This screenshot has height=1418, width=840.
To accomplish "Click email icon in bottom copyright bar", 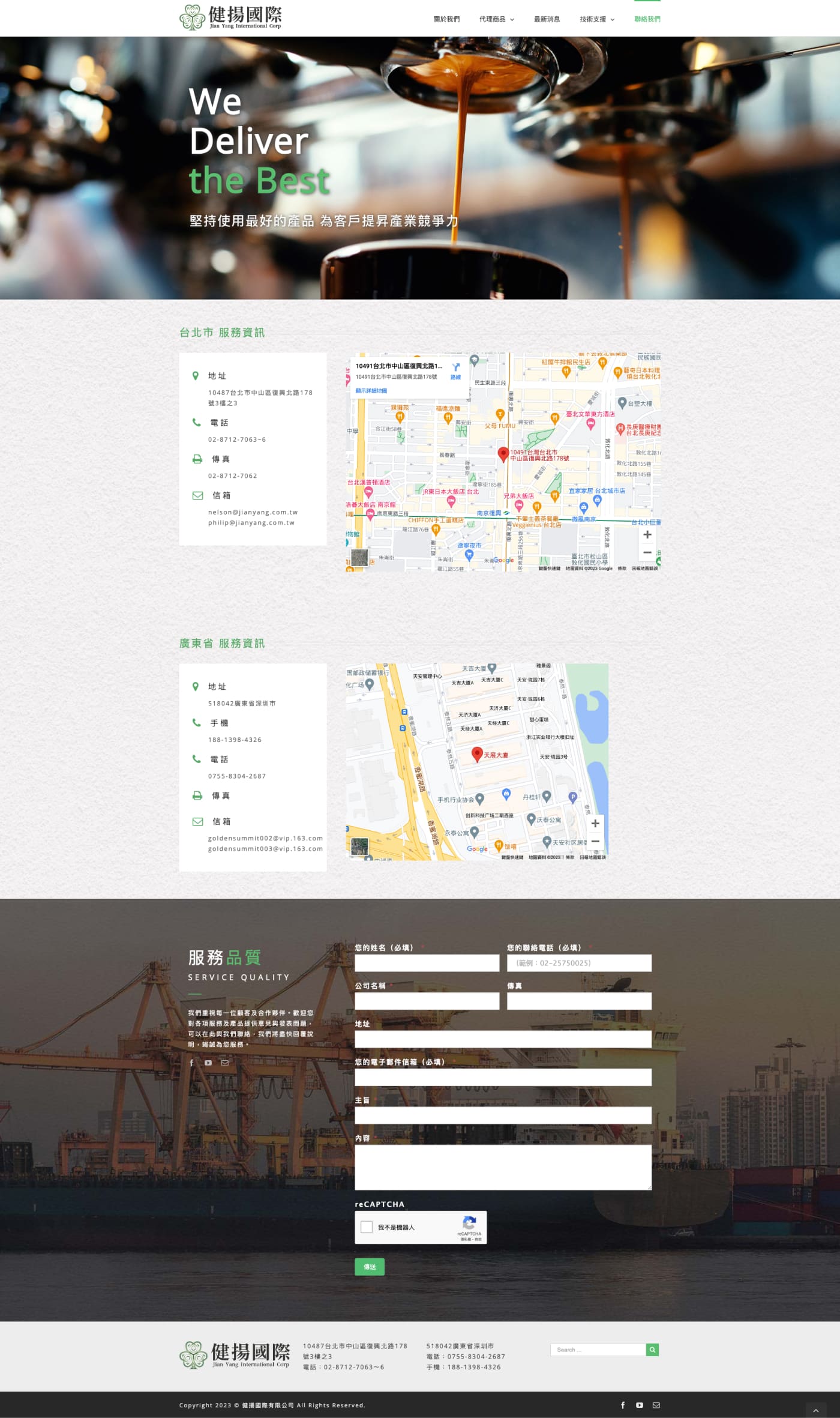I will point(656,1405).
